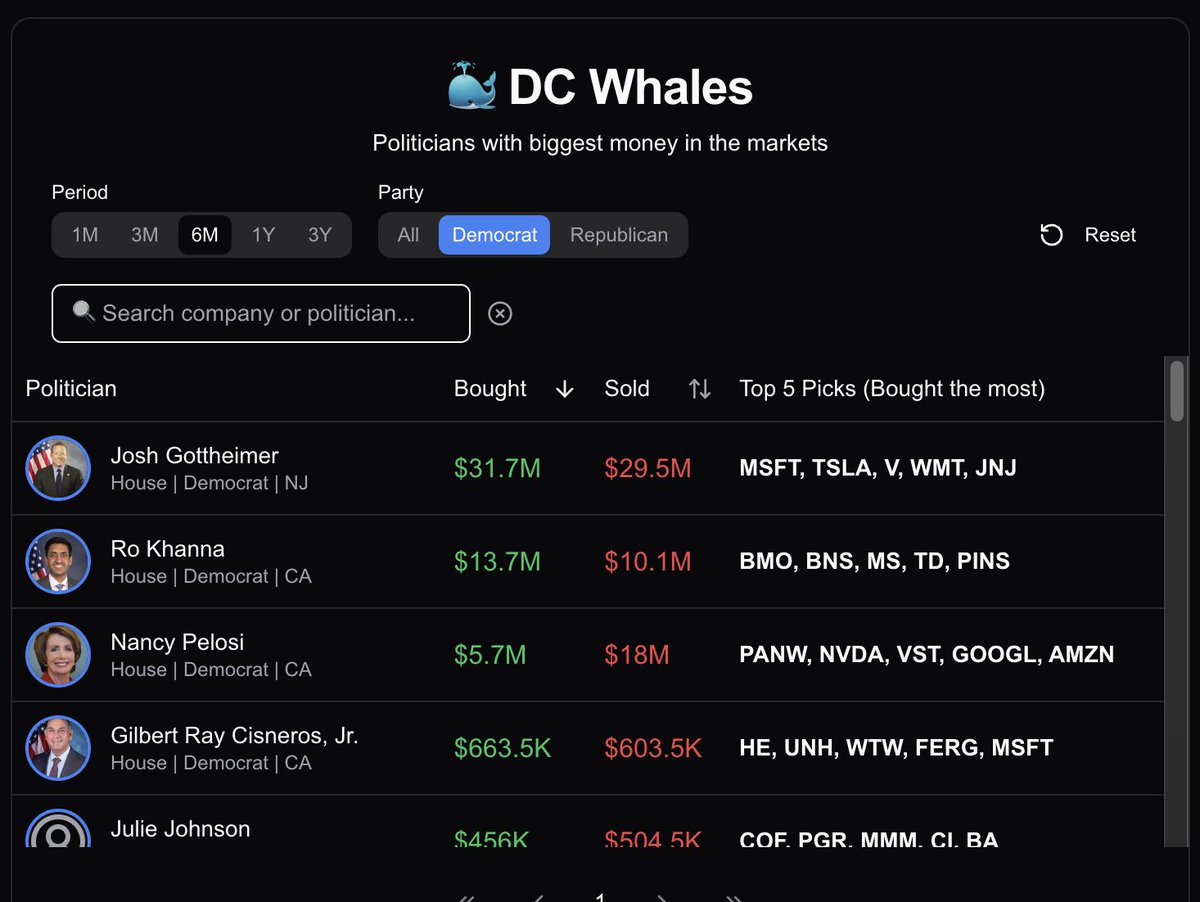Click the vertical scrollbar thumb
1200x902 pixels.
click(x=1177, y=391)
